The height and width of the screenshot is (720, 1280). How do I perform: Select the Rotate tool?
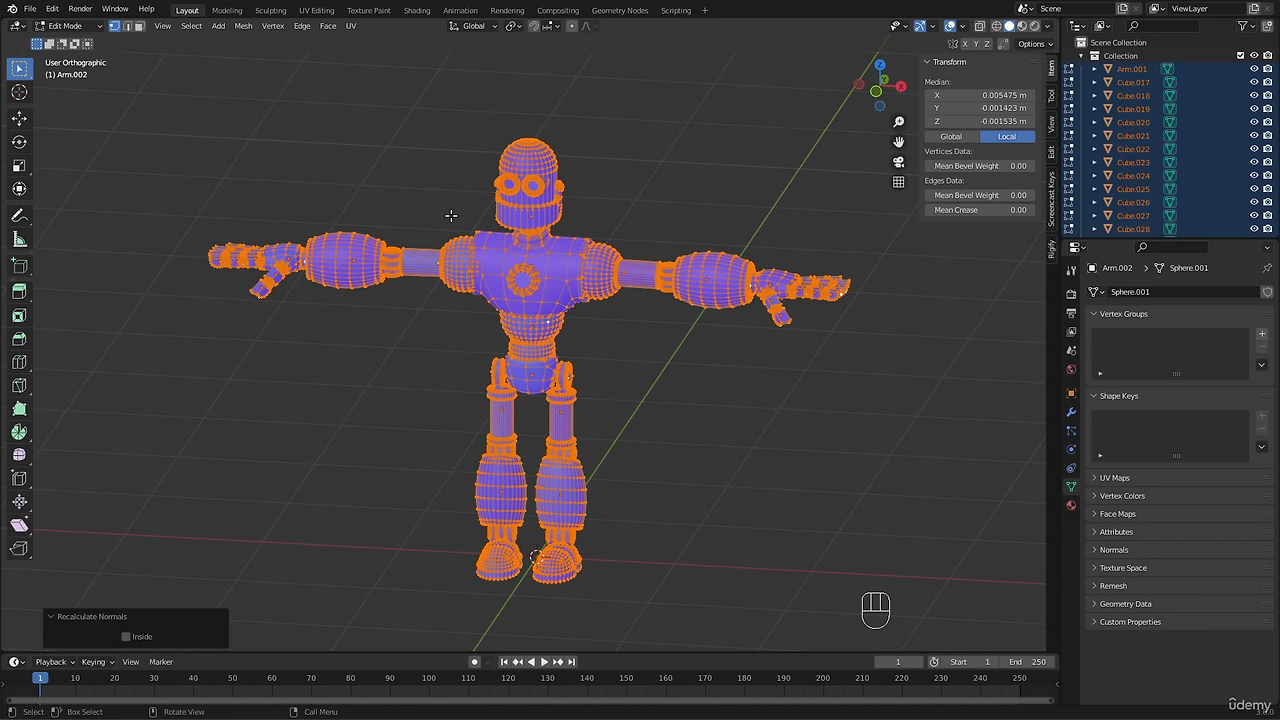pos(19,142)
